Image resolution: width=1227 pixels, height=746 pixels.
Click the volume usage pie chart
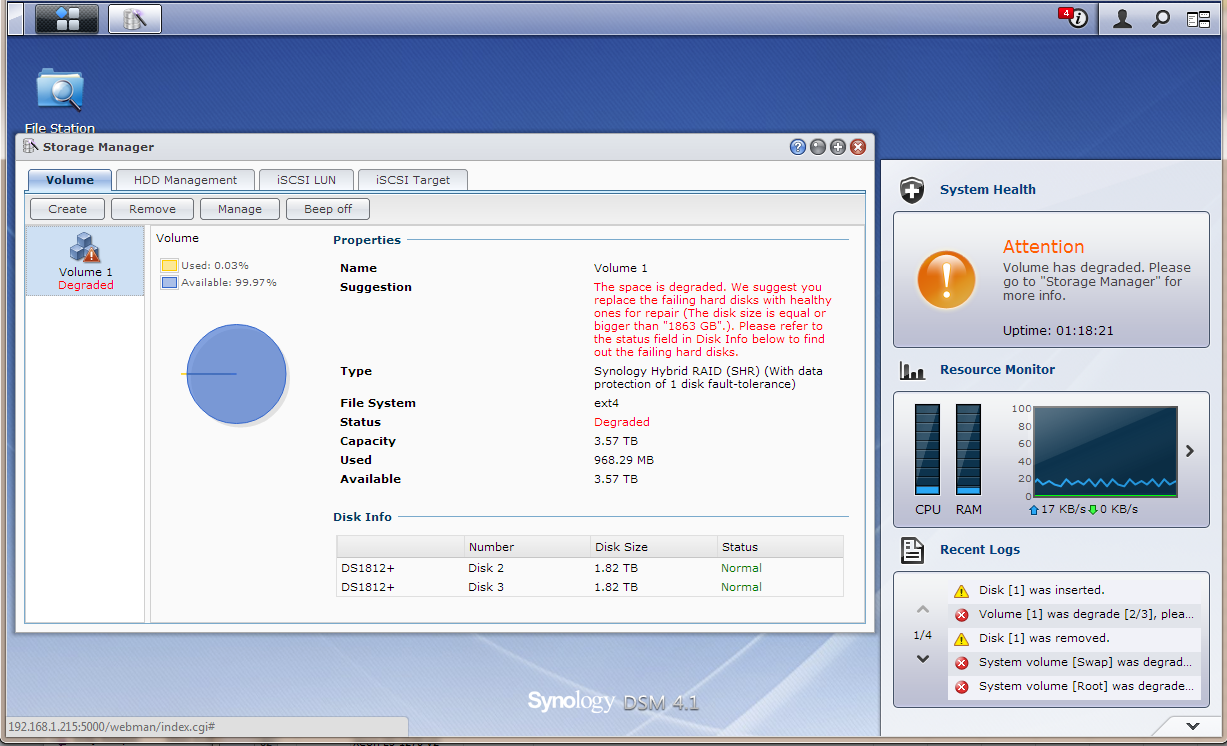[237, 374]
